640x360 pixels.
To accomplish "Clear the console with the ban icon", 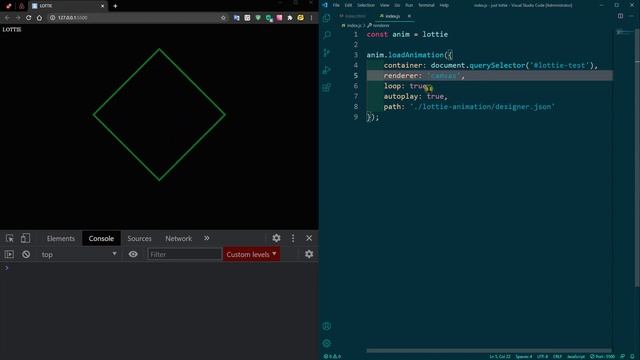I will pos(26,254).
